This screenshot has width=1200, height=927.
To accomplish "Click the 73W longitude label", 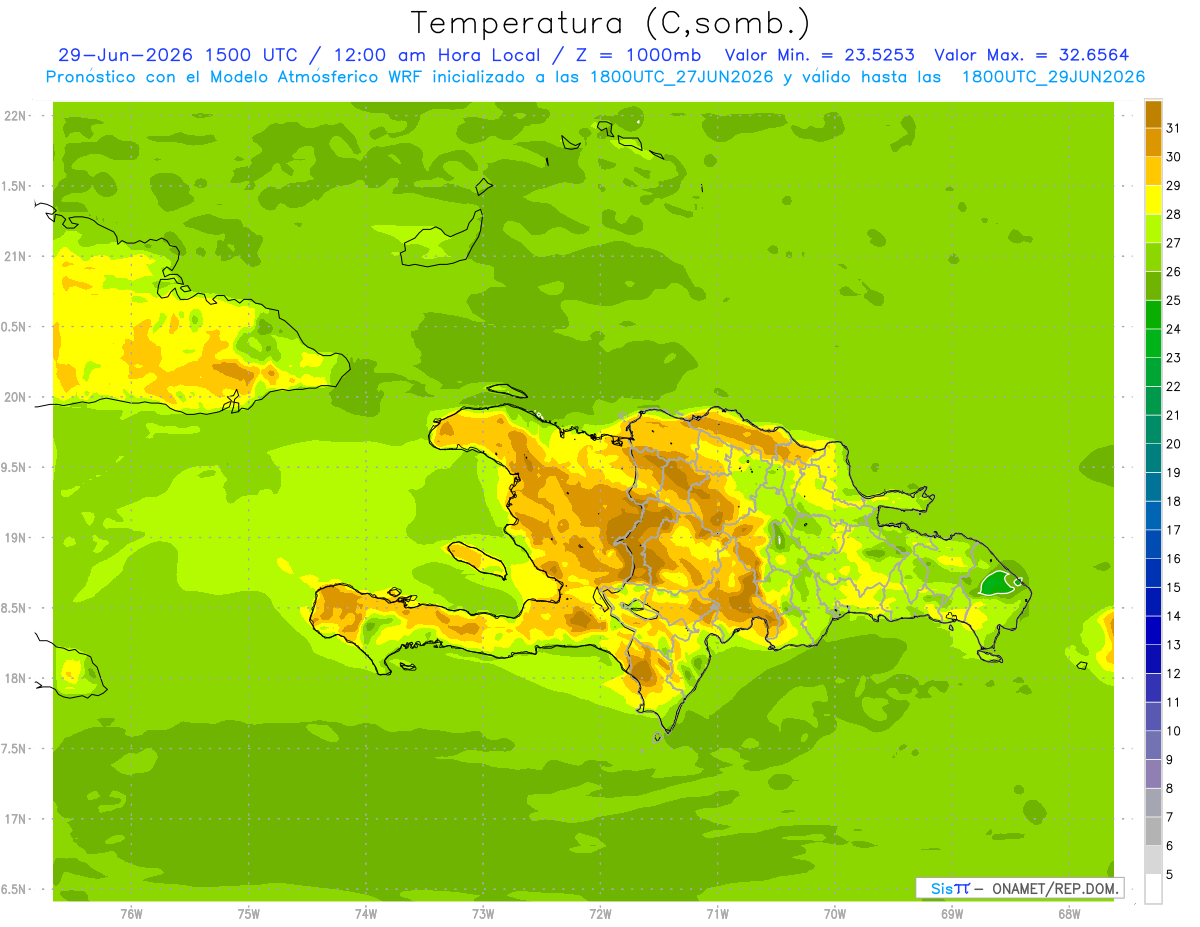I will coord(483,914).
